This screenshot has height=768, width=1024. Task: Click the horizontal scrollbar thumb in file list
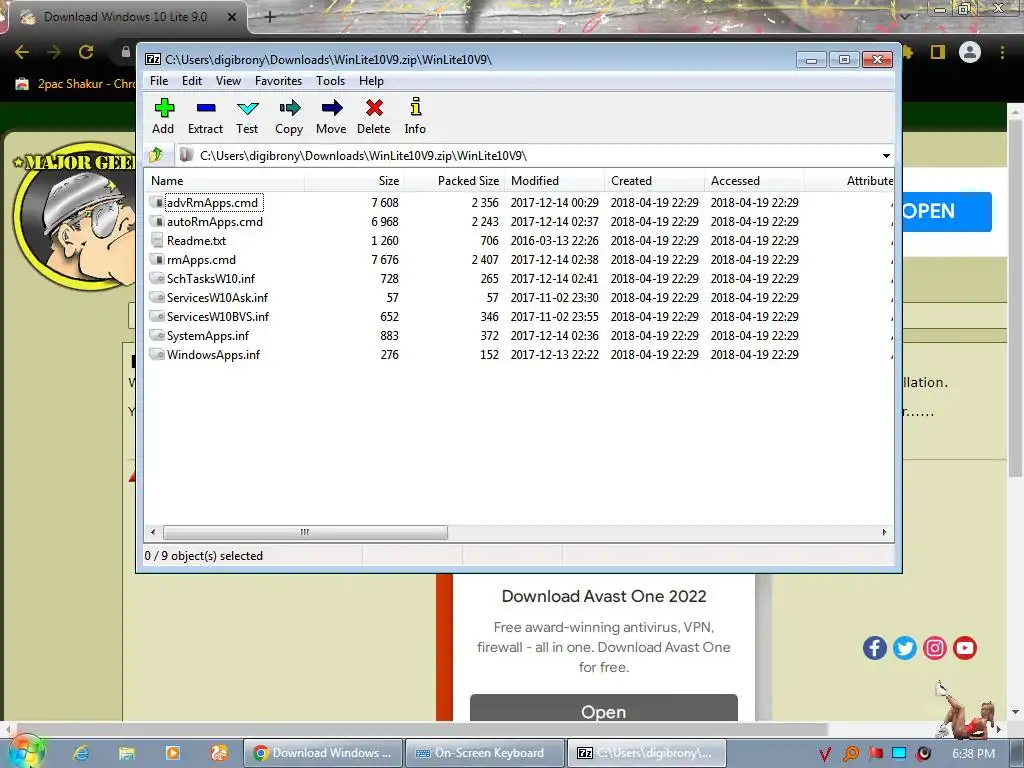click(305, 532)
